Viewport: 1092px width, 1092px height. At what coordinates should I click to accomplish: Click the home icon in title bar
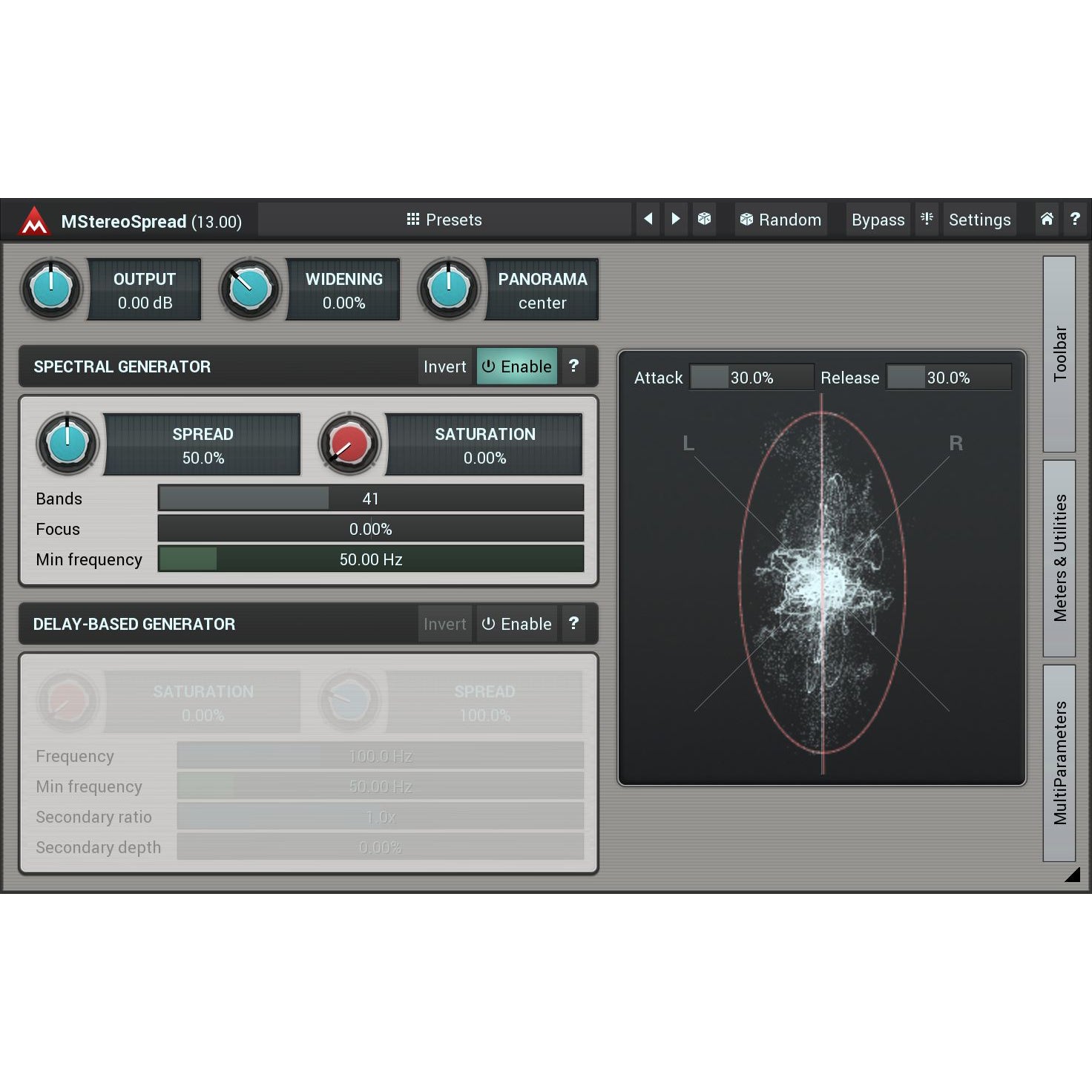point(1047,219)
